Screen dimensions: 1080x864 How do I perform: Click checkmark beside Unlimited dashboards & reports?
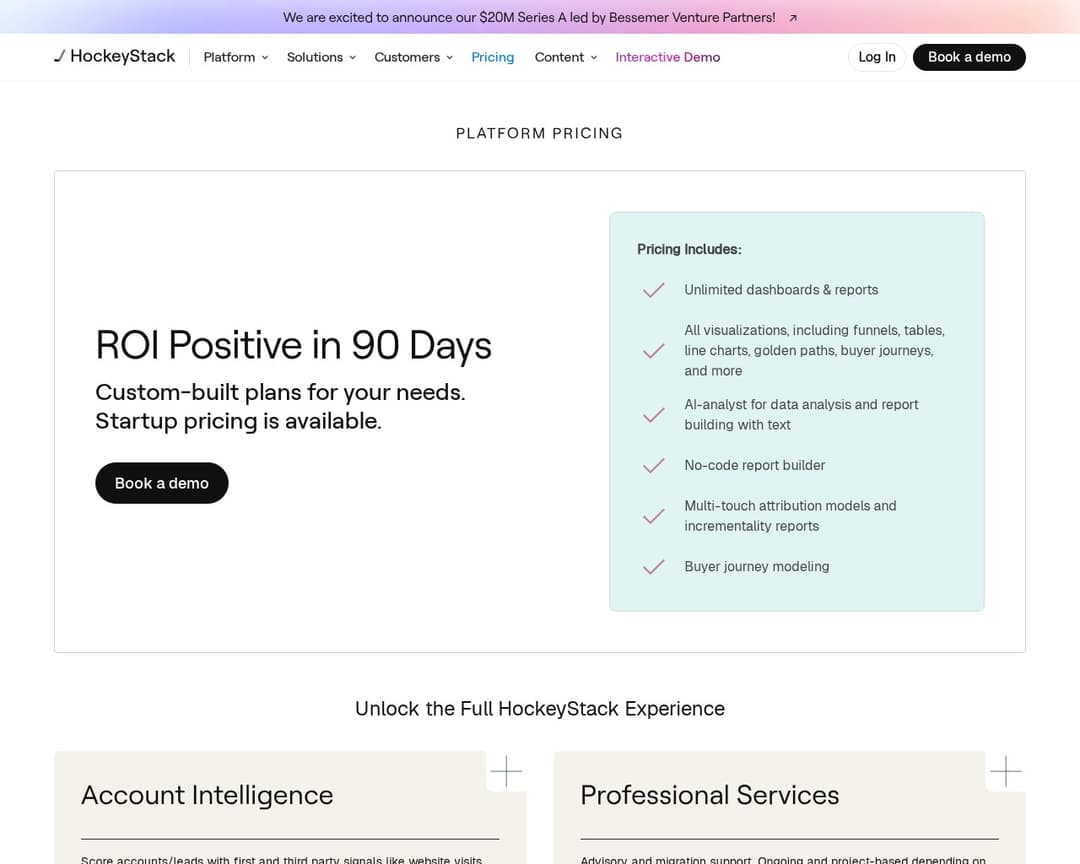[654, 290]
